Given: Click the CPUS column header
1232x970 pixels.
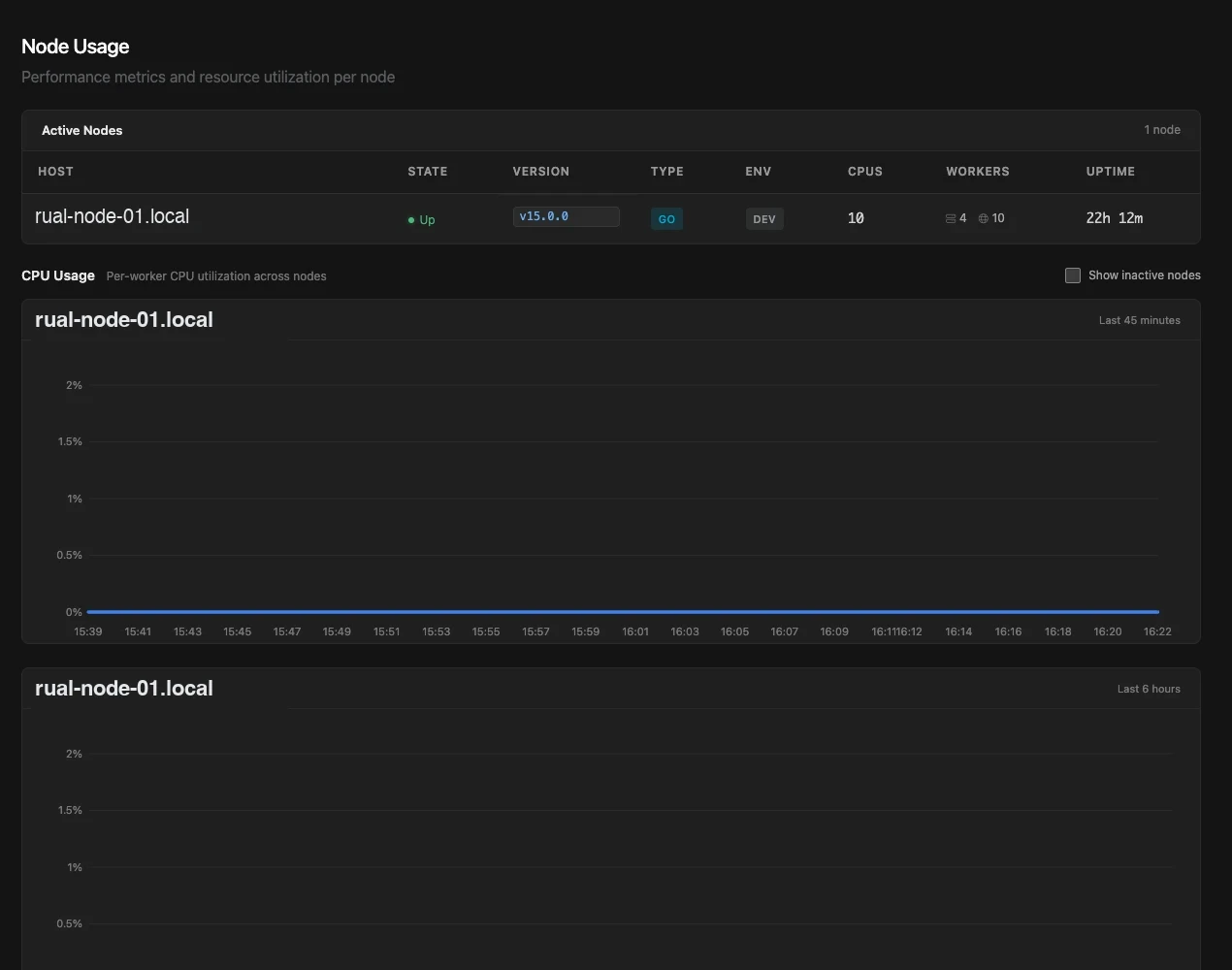Looking at the screenshot, I should pos(865,172).
